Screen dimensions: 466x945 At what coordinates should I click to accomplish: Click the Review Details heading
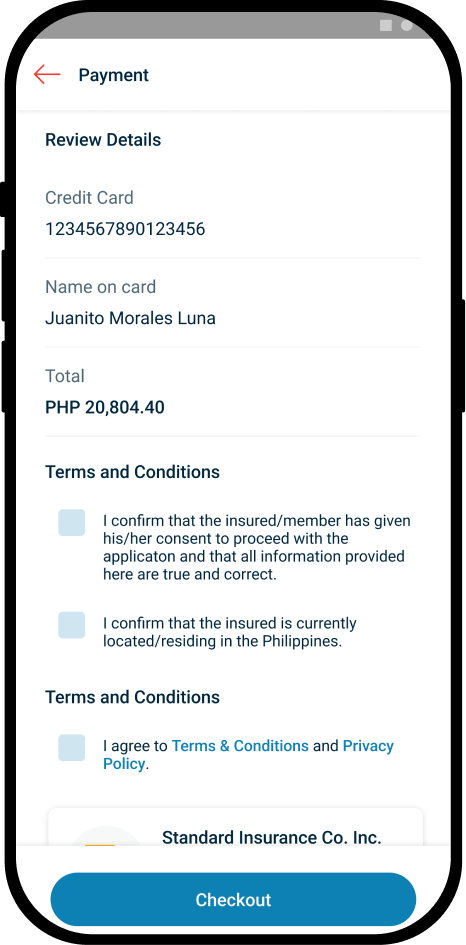tap(103, 140)
